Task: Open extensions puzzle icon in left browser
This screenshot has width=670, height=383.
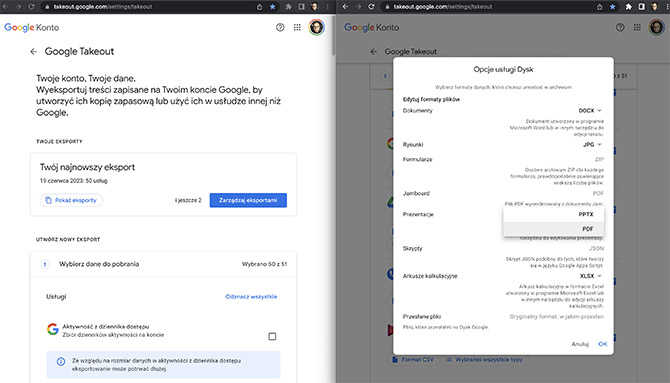Action: pos(289,7)
